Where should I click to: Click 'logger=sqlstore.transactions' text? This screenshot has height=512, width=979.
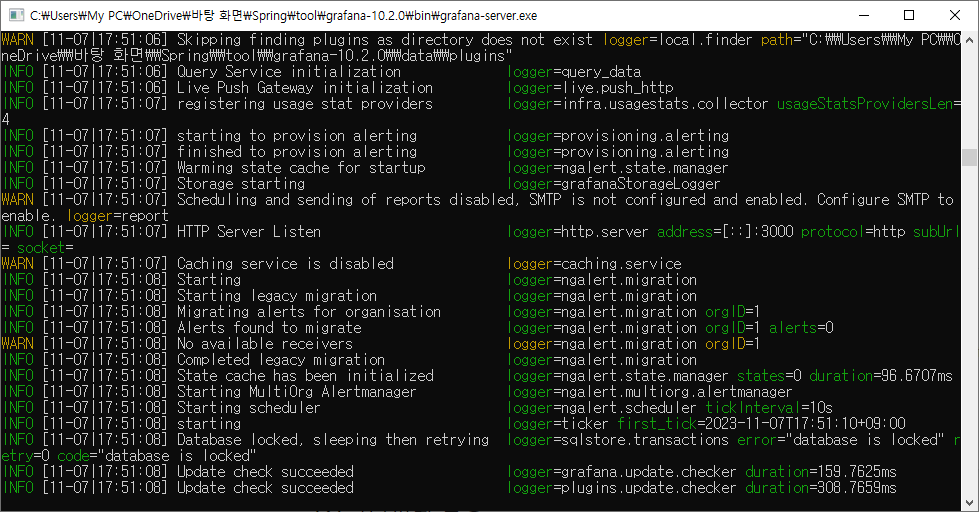(x=617, y=440)
